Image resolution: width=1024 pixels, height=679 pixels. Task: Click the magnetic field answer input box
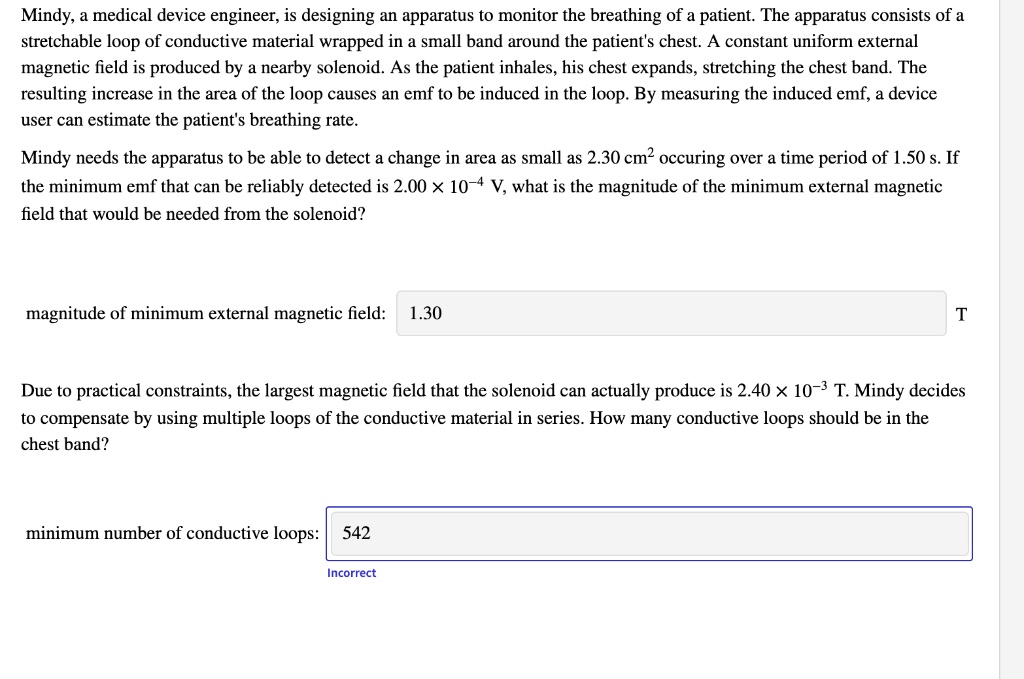point(670,313)
